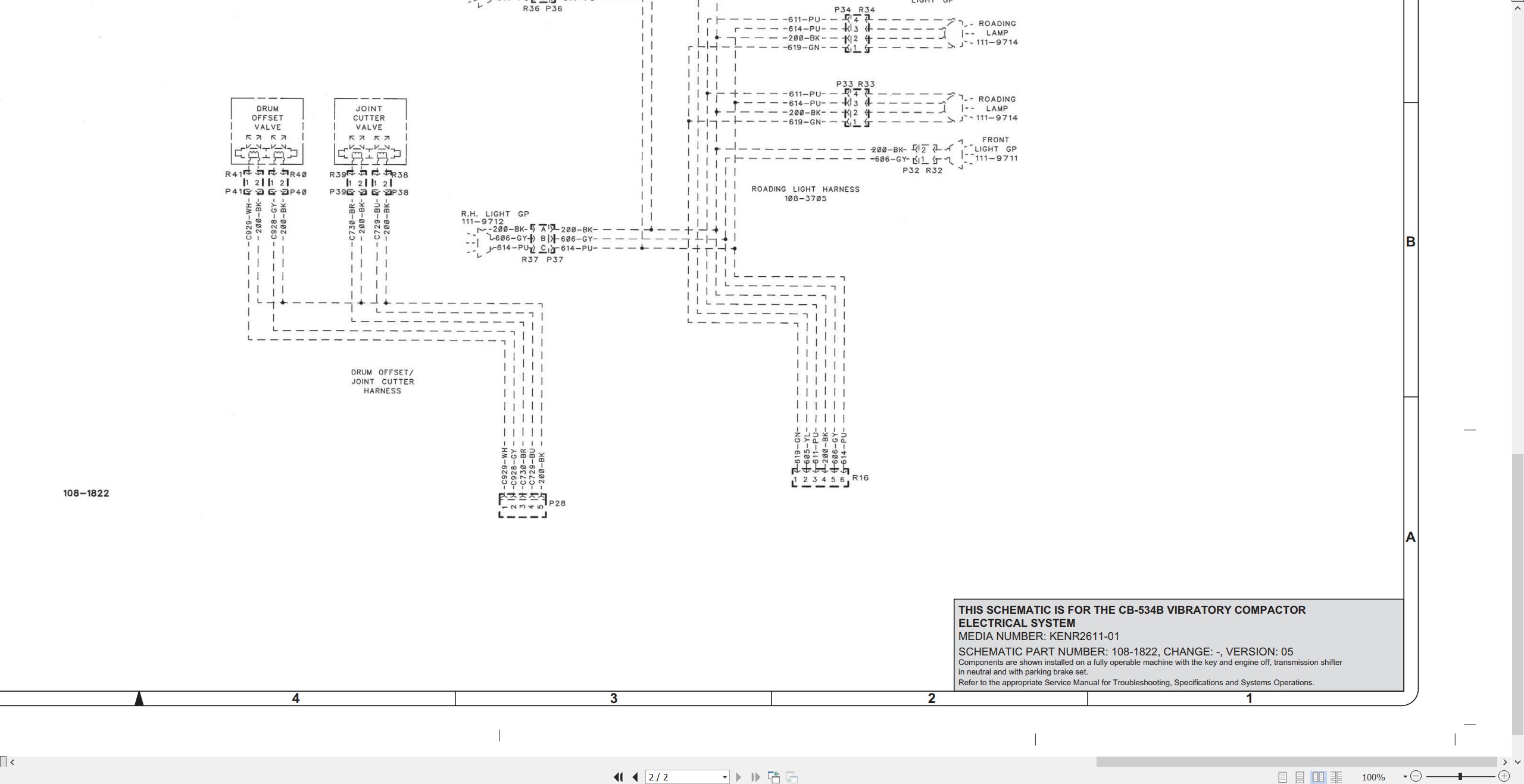
Task: Click the R16 connector label
Action: click(861, 477)
